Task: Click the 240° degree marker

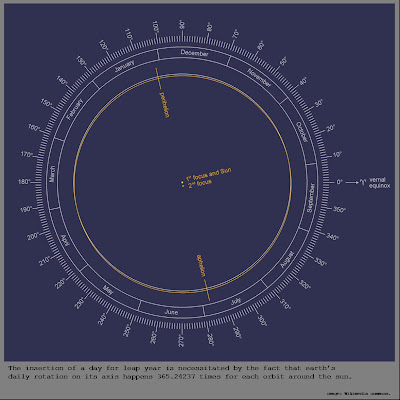Action: point(102,319)
